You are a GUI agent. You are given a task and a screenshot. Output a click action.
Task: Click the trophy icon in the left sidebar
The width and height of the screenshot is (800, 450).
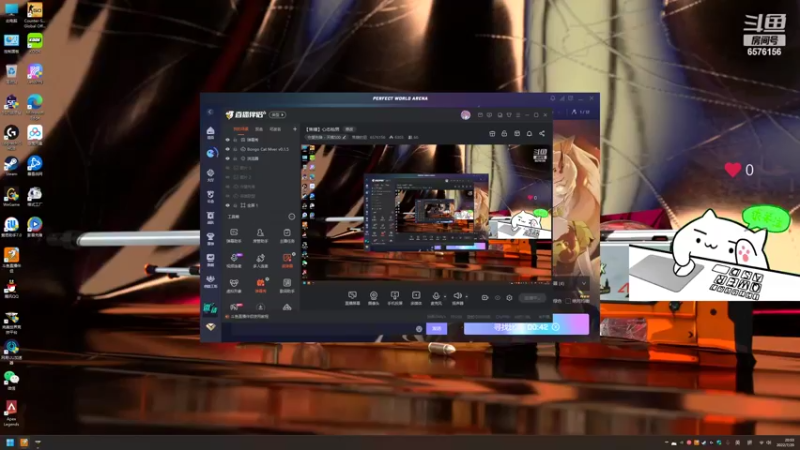click(210, 237)
